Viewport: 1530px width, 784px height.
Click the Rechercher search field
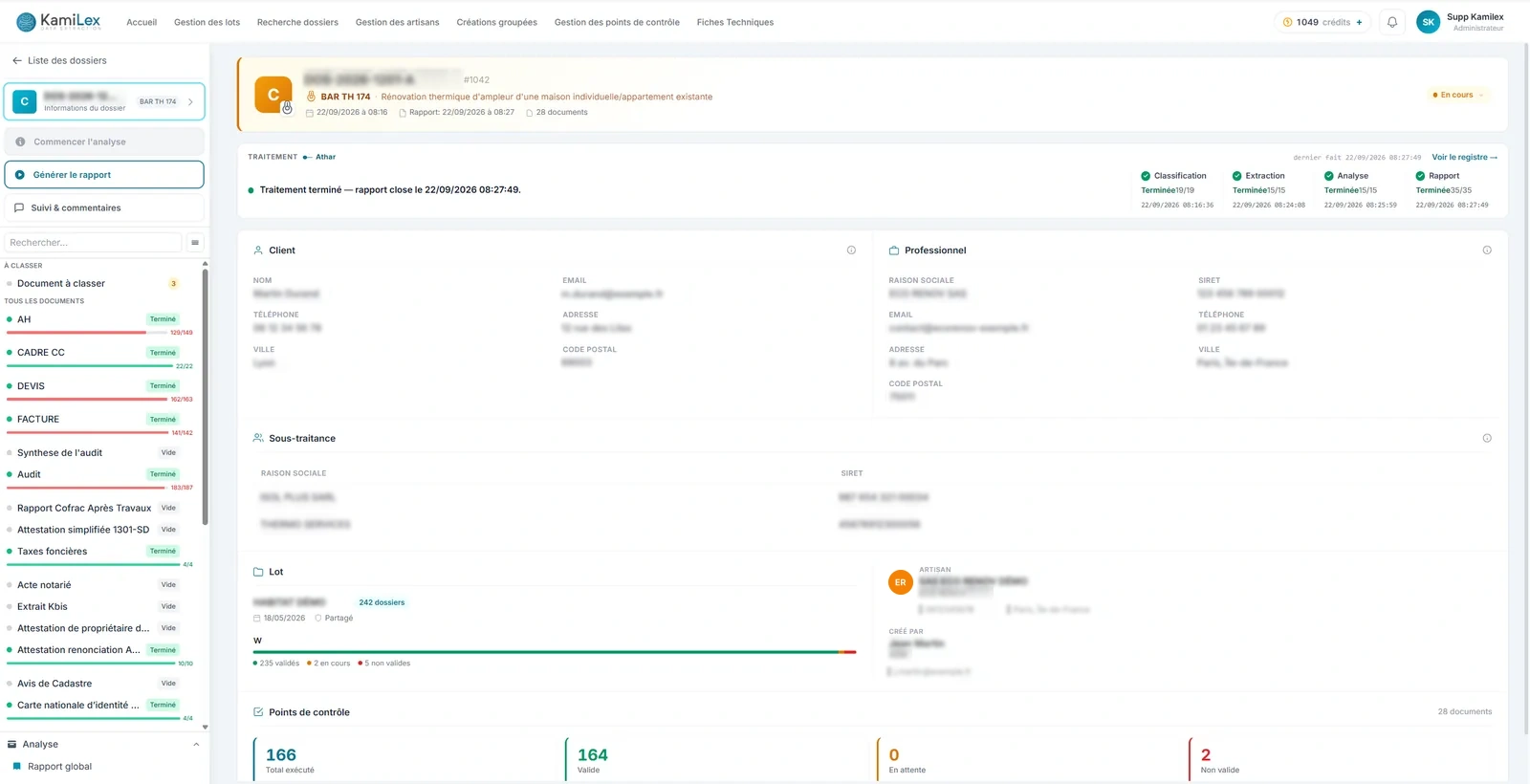[x=93, y=243]
